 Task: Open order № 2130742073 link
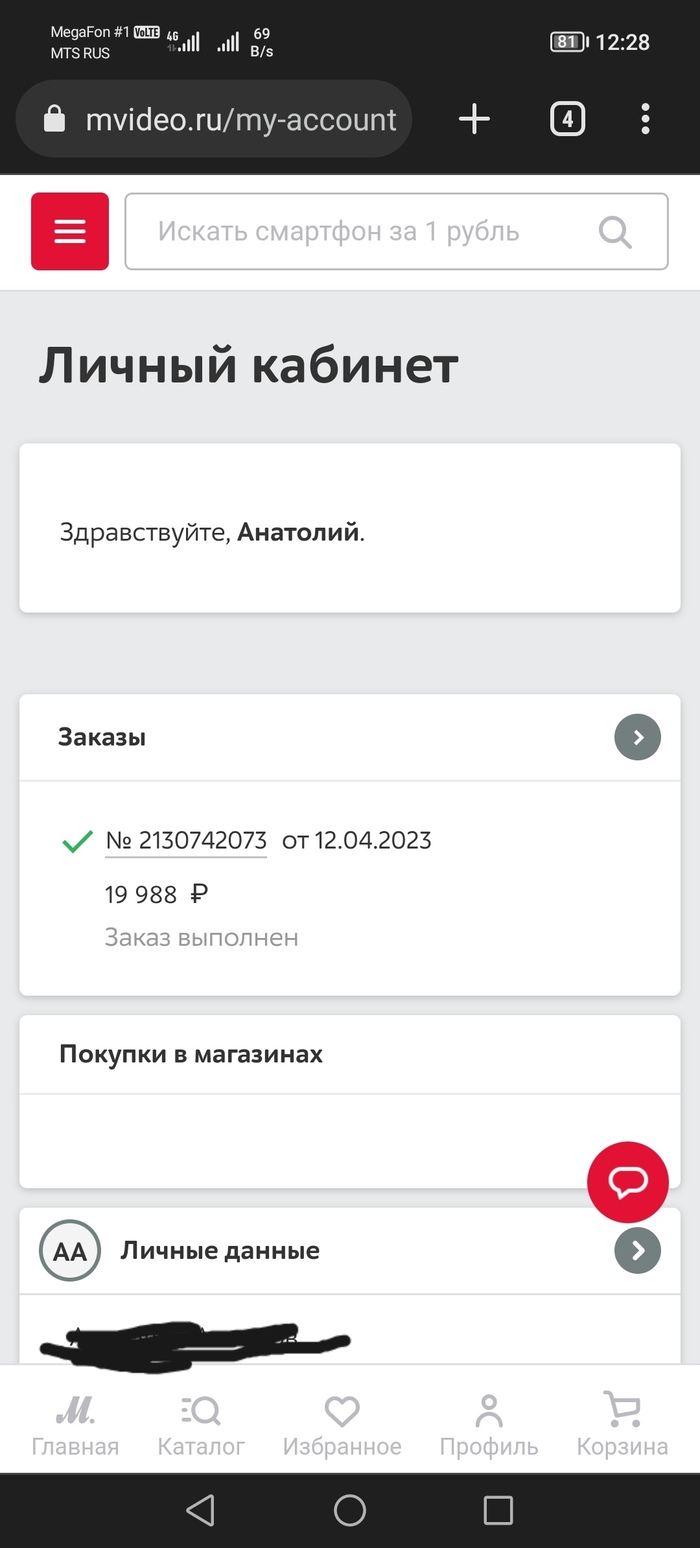click(186, 841)
